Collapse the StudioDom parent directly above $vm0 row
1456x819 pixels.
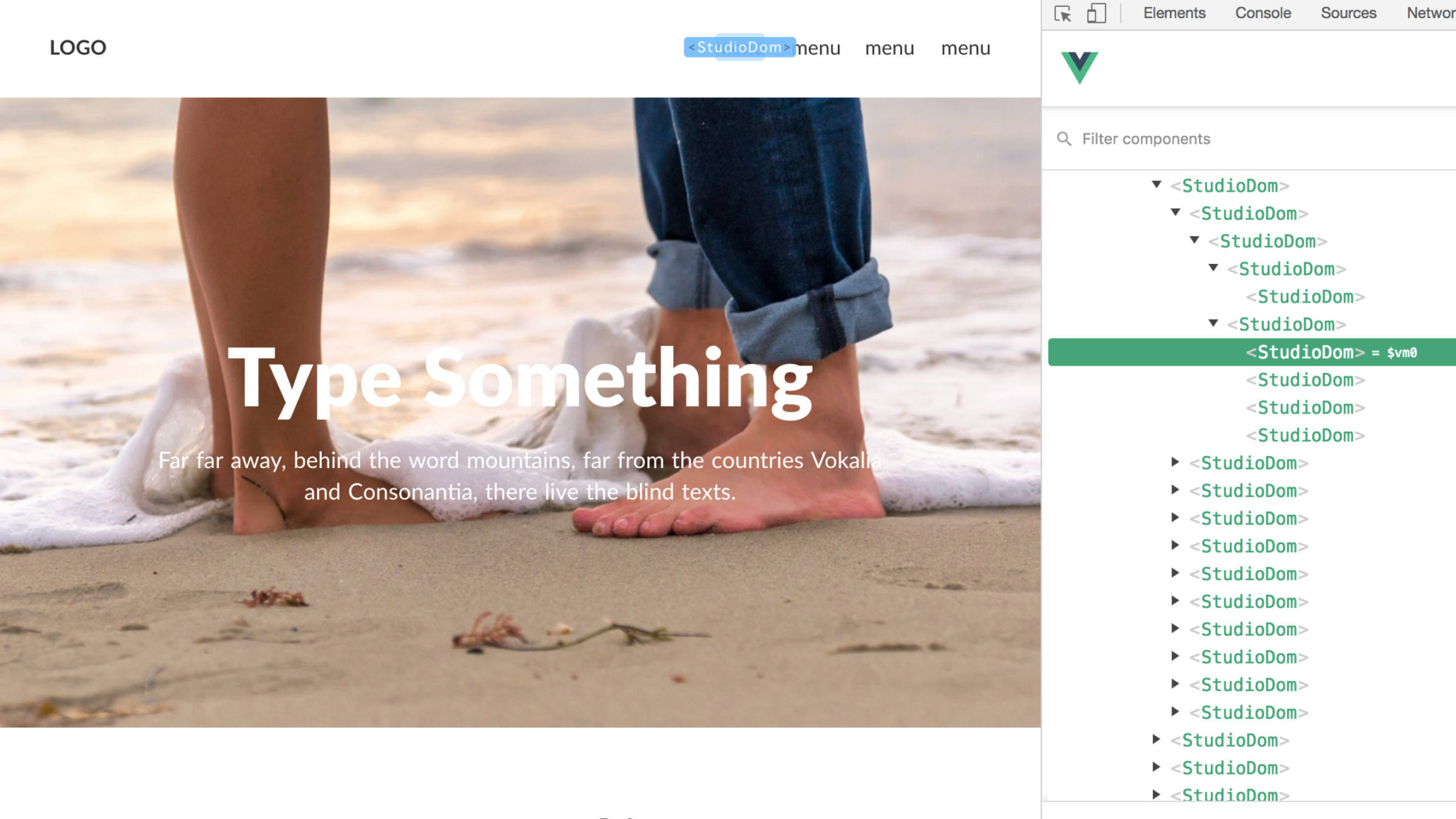coord(1213,323)
